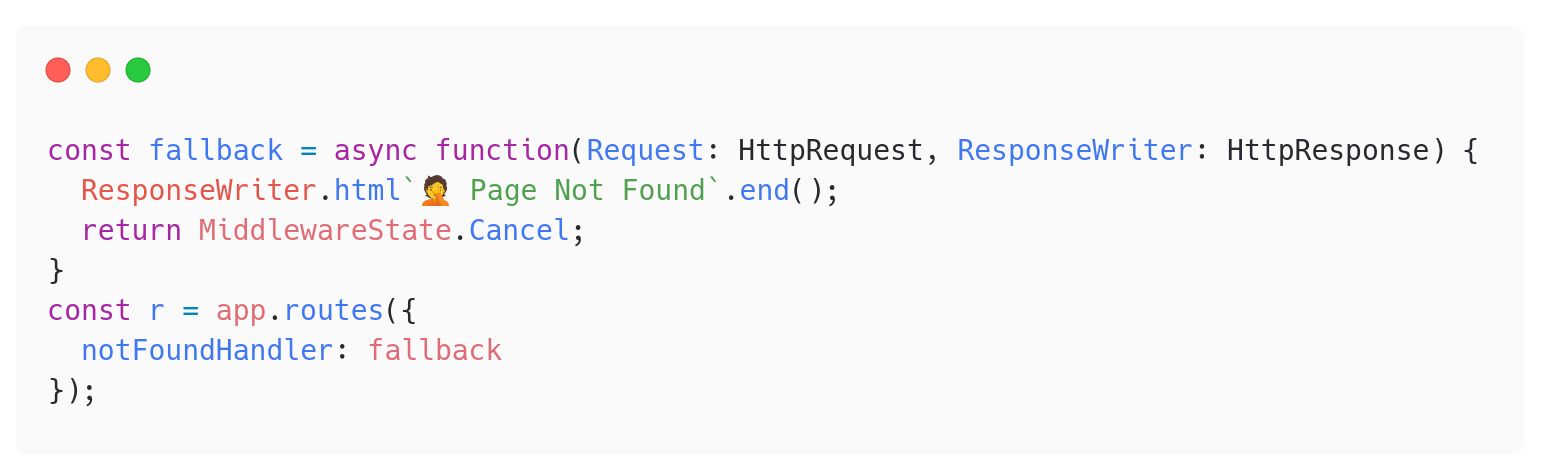
Task: Click the notFoundHandler property key
Action: pos(206,351)
